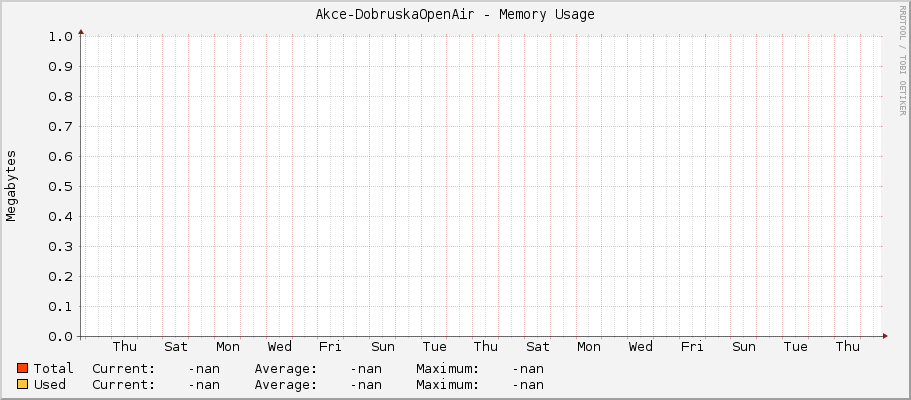This screenshot has height=400, width=911.
Task: Click the first Thu x-axis label
Action: (x=125, y=347)
